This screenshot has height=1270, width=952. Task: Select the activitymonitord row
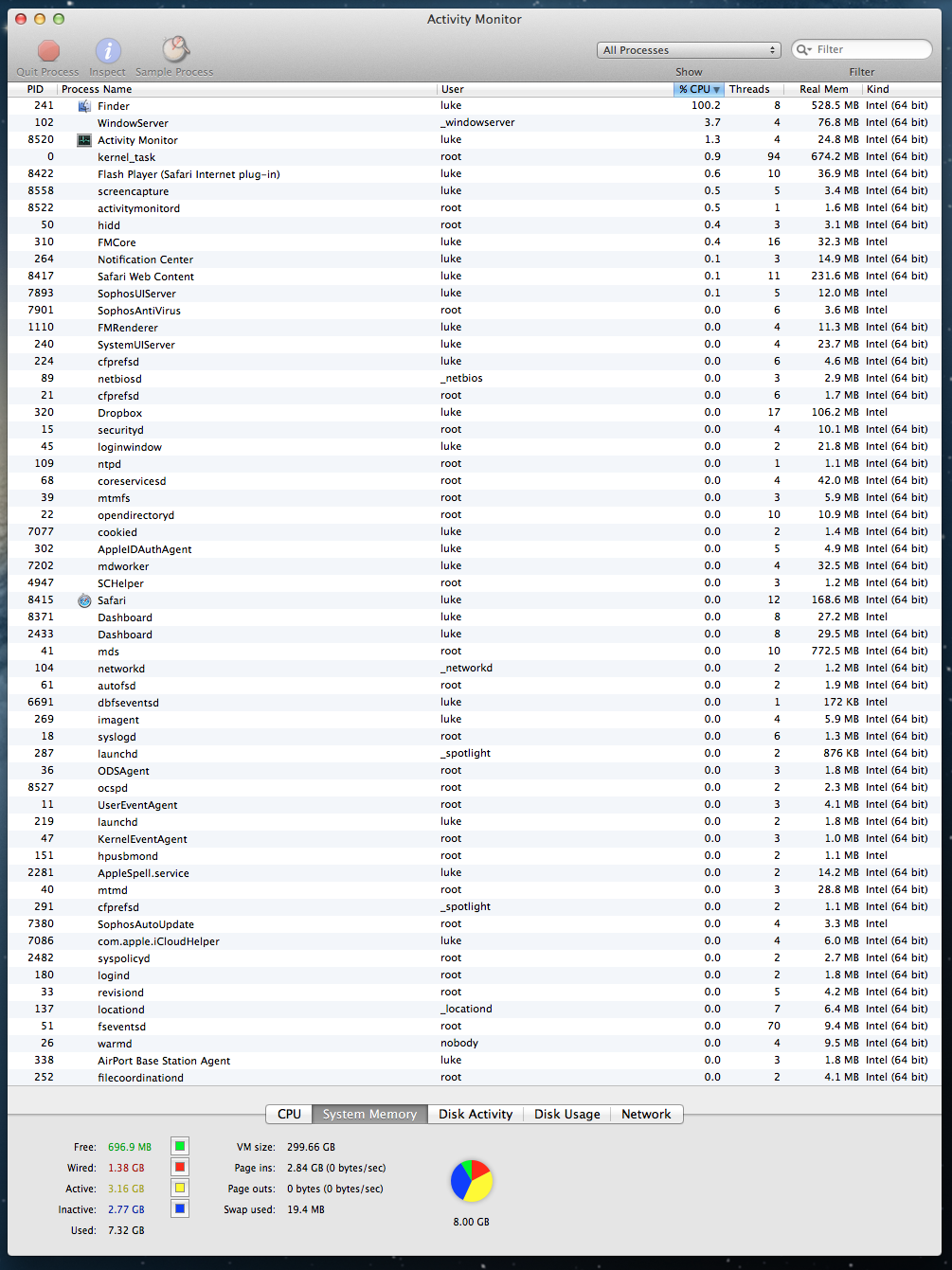point(476,208)
